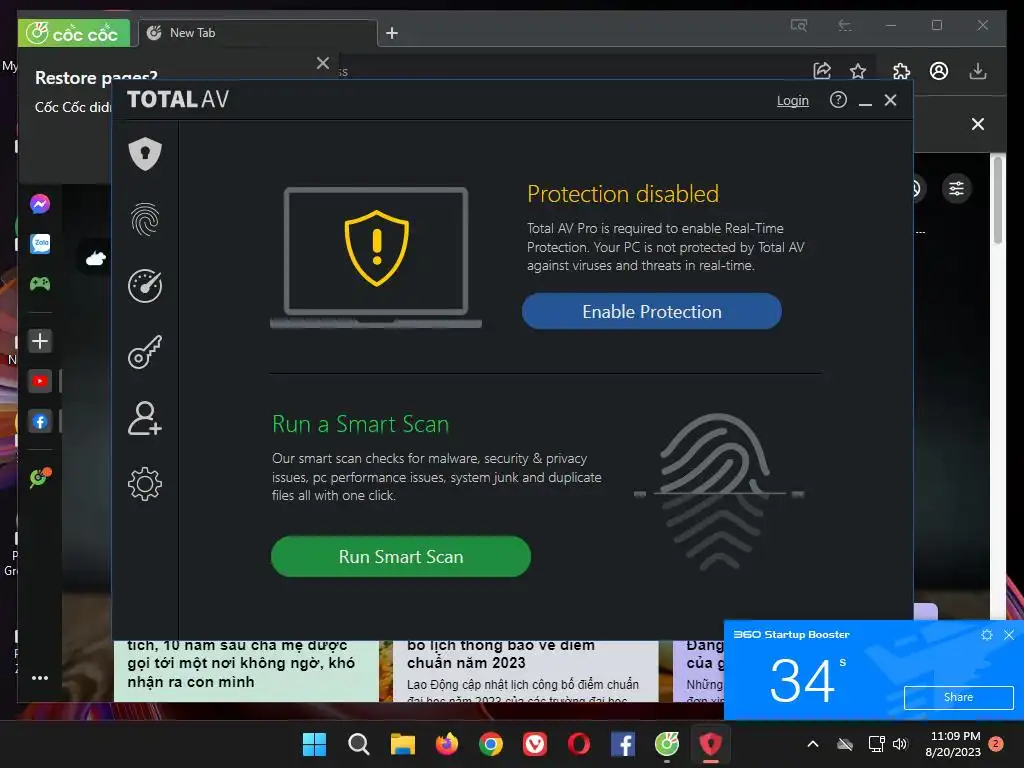Click the browser share page icon
The height and width of the screenshot is (768, 1024).
point(822,71)
